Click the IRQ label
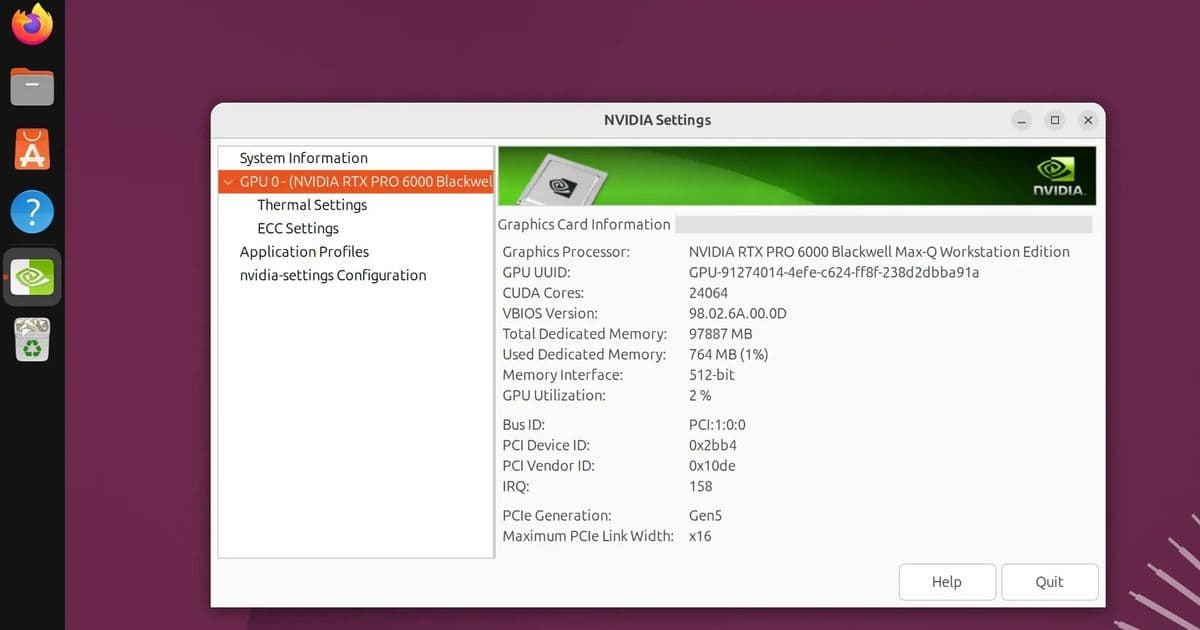Screen dimensions: 1200x630 [516, 486]
